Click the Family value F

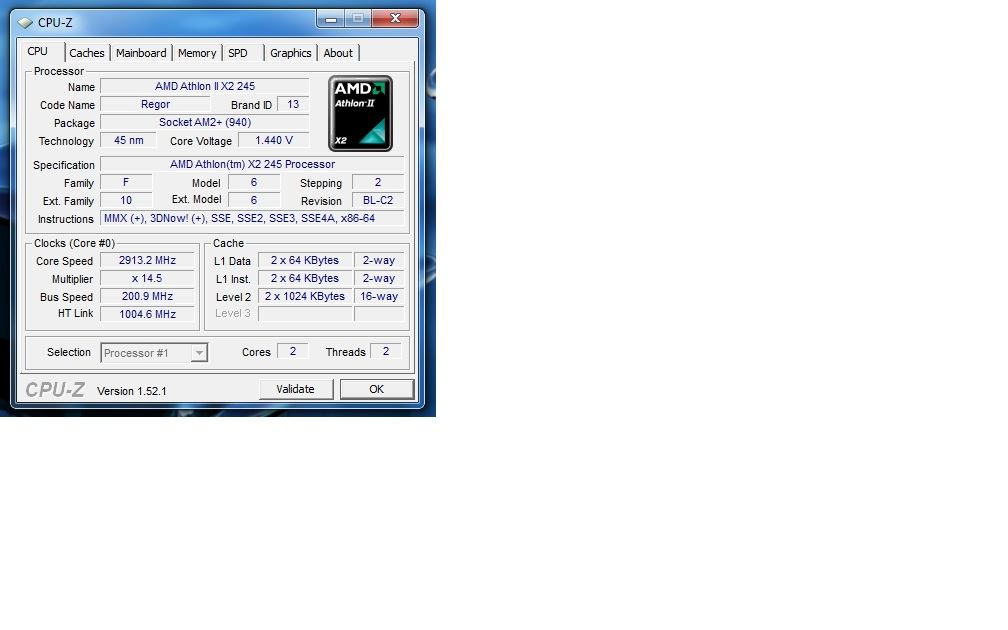(x=126, y=183)
